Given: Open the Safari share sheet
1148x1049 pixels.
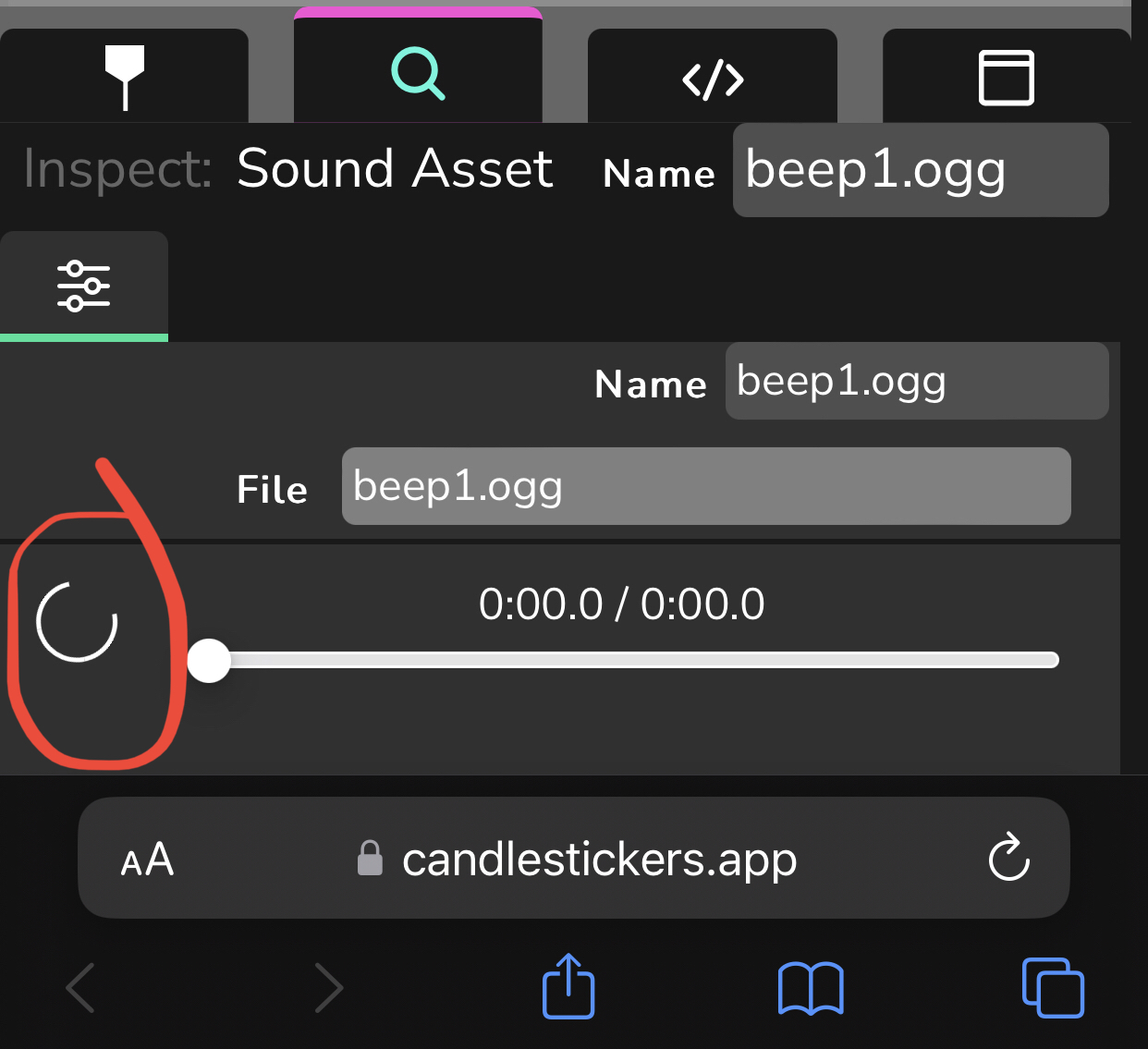Looking at the screenshot, I should [568, 986].
